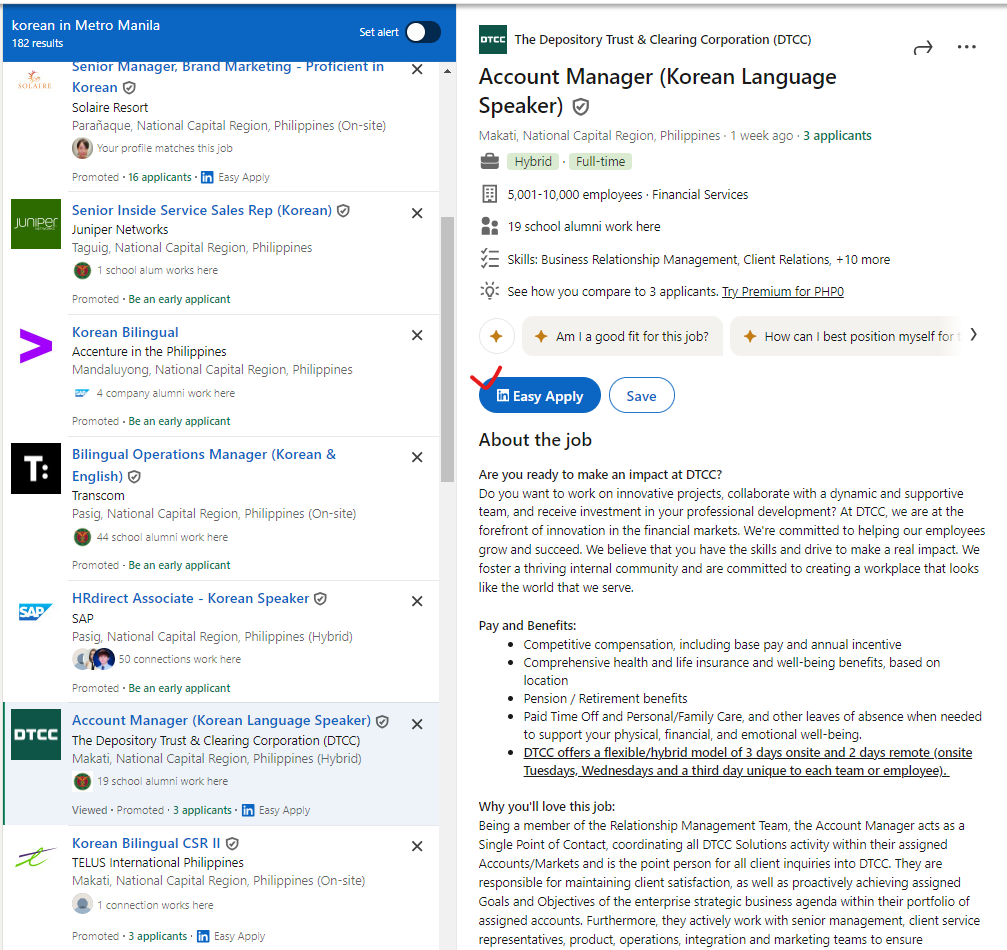
Task: Ask 'Am I a good fit for this job?'
Action: click(x=622, y=337)
